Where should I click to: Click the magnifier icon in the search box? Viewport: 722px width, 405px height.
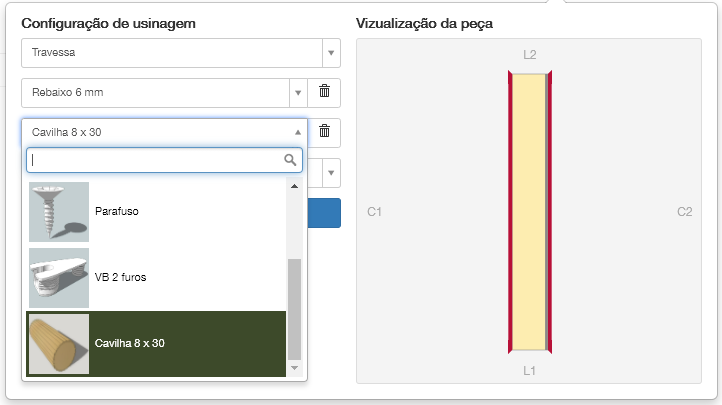291,160
